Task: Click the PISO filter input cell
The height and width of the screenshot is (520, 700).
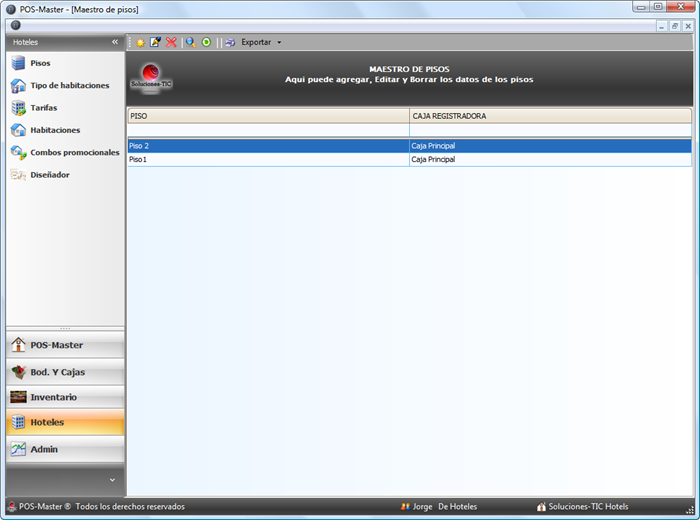Action: click(x=268, y=130)
